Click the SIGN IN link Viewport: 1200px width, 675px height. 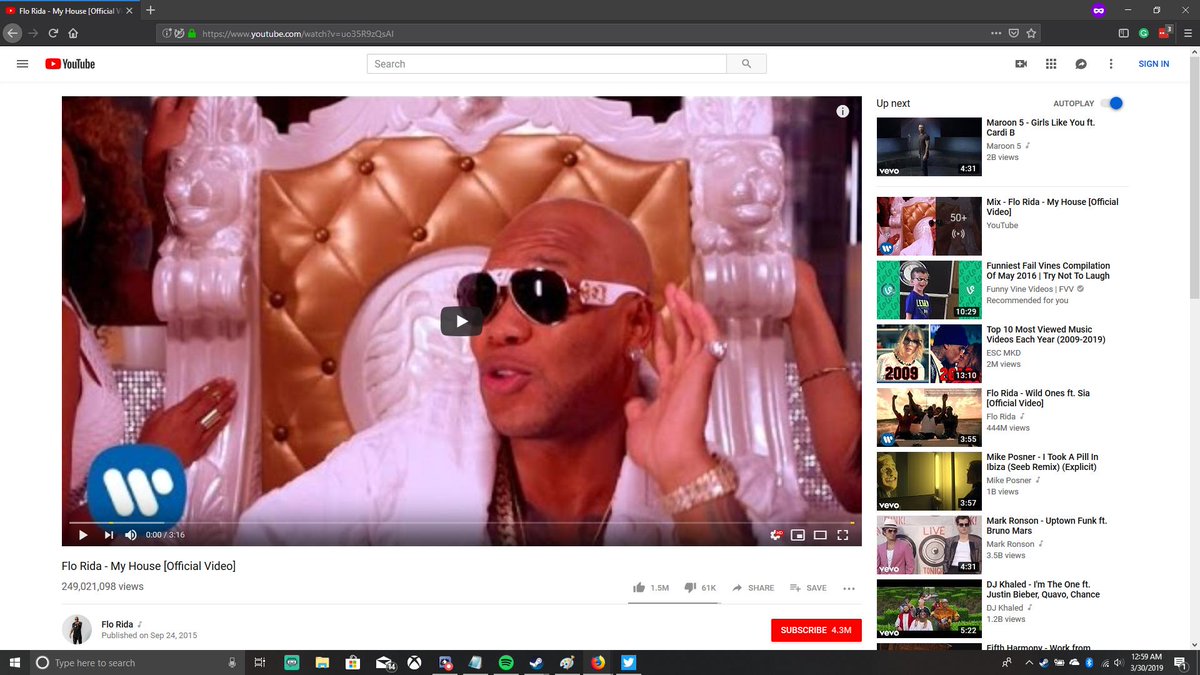coord(1153,64)
